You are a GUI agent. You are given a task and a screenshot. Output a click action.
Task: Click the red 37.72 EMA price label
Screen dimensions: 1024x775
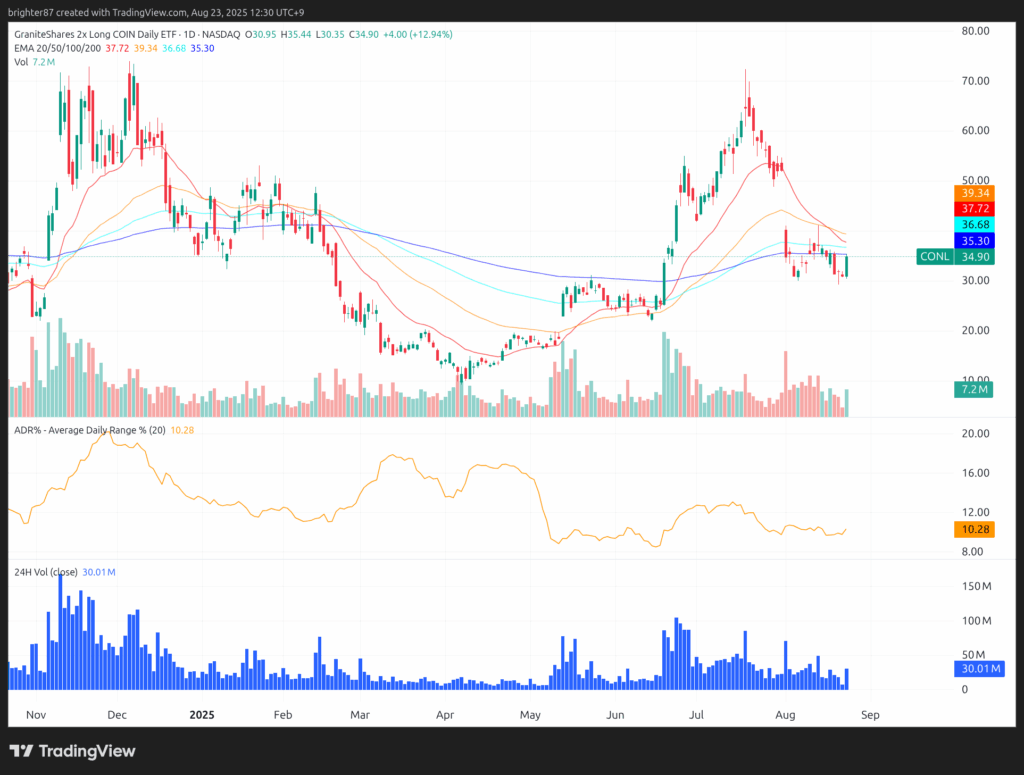974,209
